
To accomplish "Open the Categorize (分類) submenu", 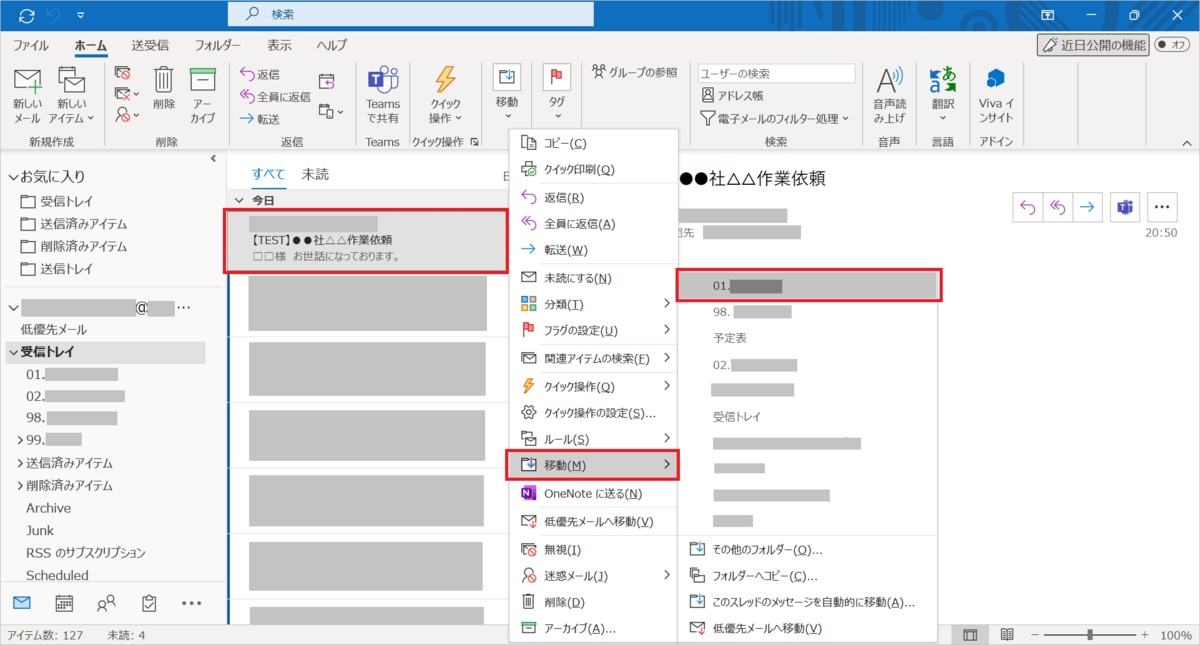I will point(593,304).
